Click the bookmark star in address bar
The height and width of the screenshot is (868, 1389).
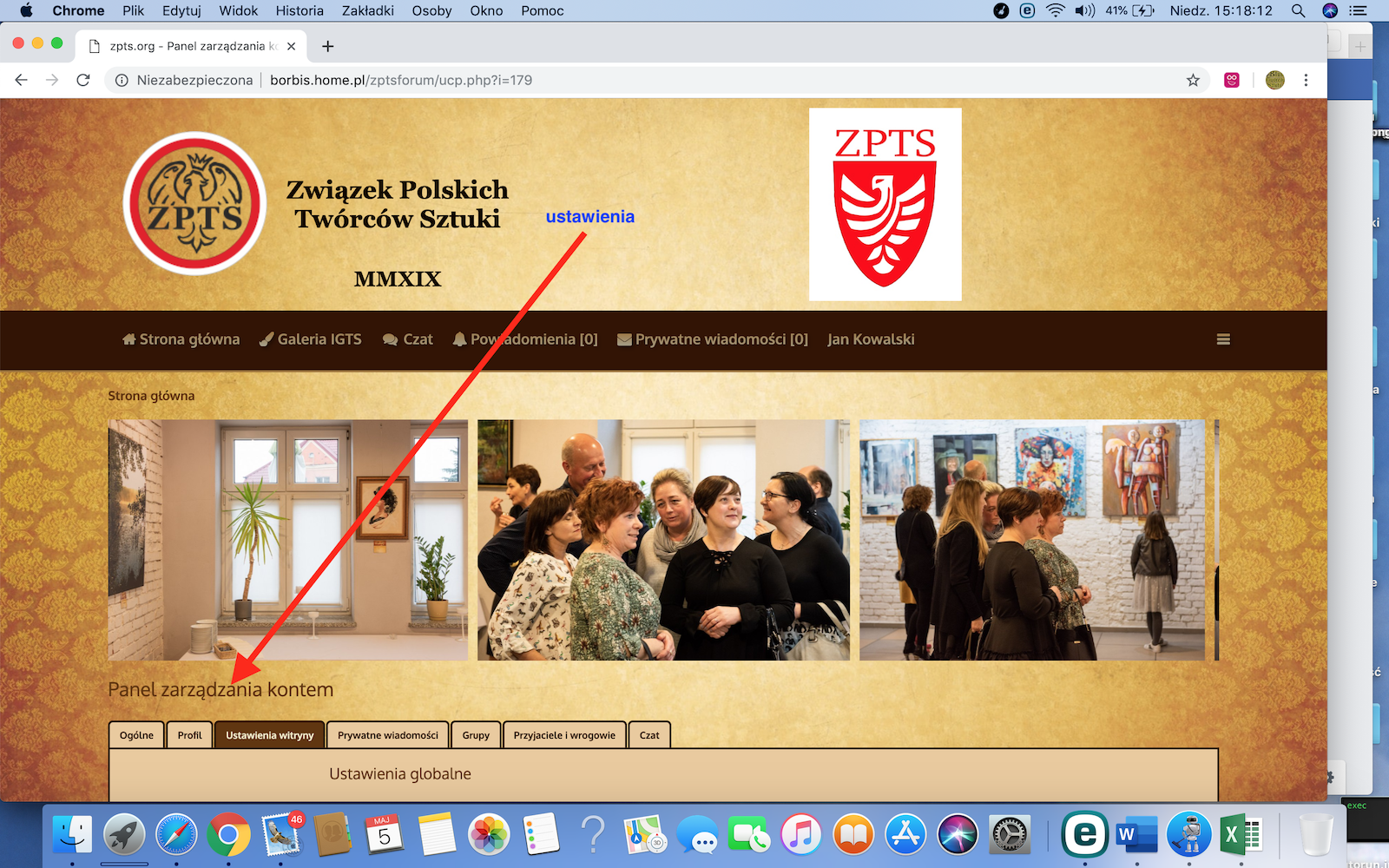pyautogui.click(x=1193, y=80)
